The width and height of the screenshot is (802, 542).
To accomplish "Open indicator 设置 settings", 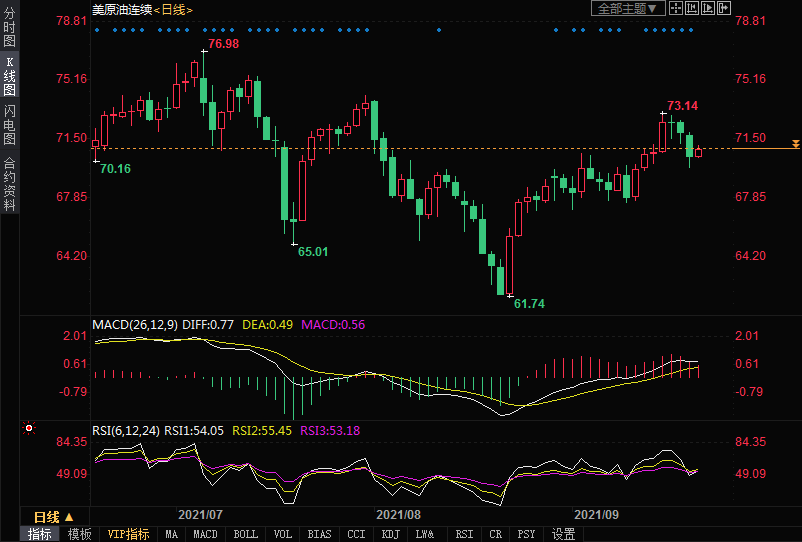I will (x=564, y=534).
